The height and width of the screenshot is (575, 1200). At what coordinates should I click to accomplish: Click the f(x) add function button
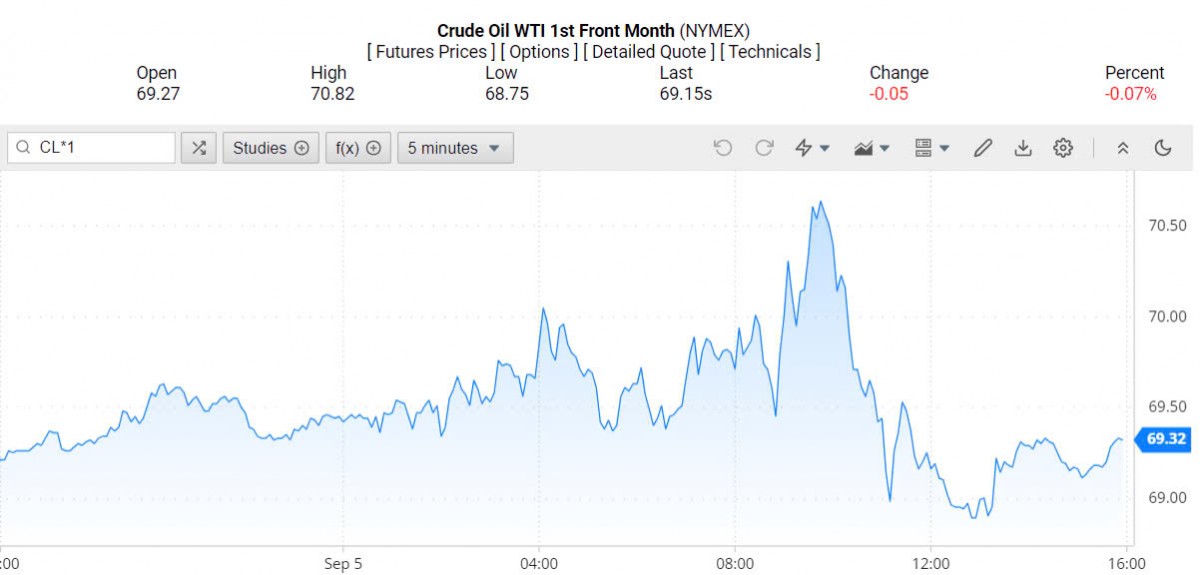[358, 148]
